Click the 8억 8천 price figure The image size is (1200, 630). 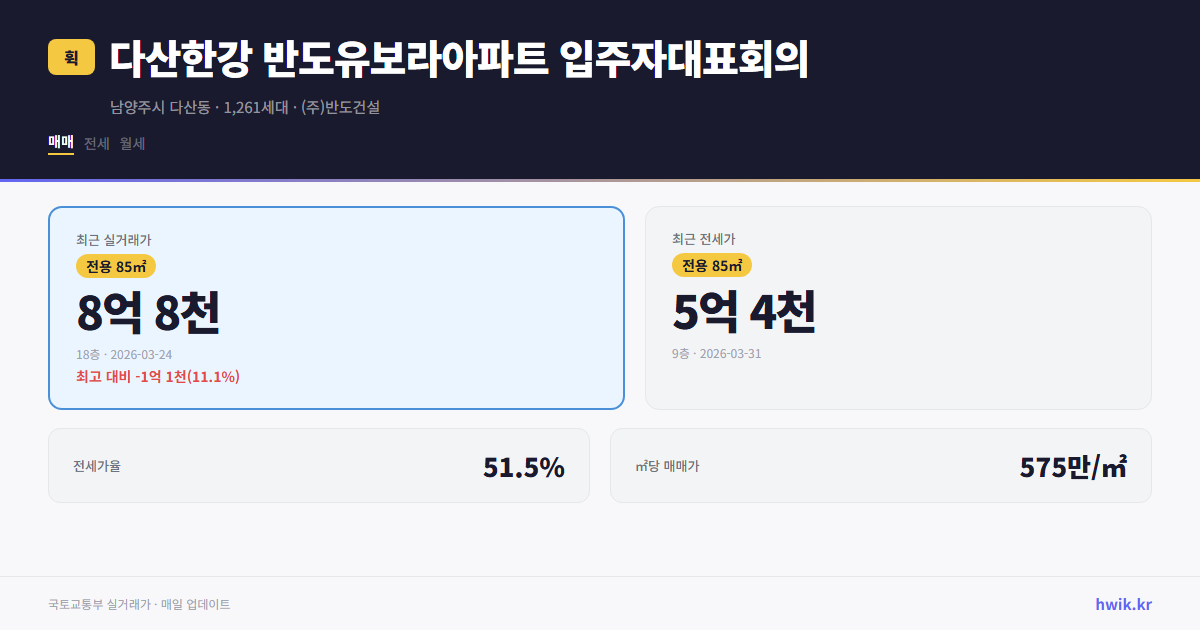click(150, 312)
